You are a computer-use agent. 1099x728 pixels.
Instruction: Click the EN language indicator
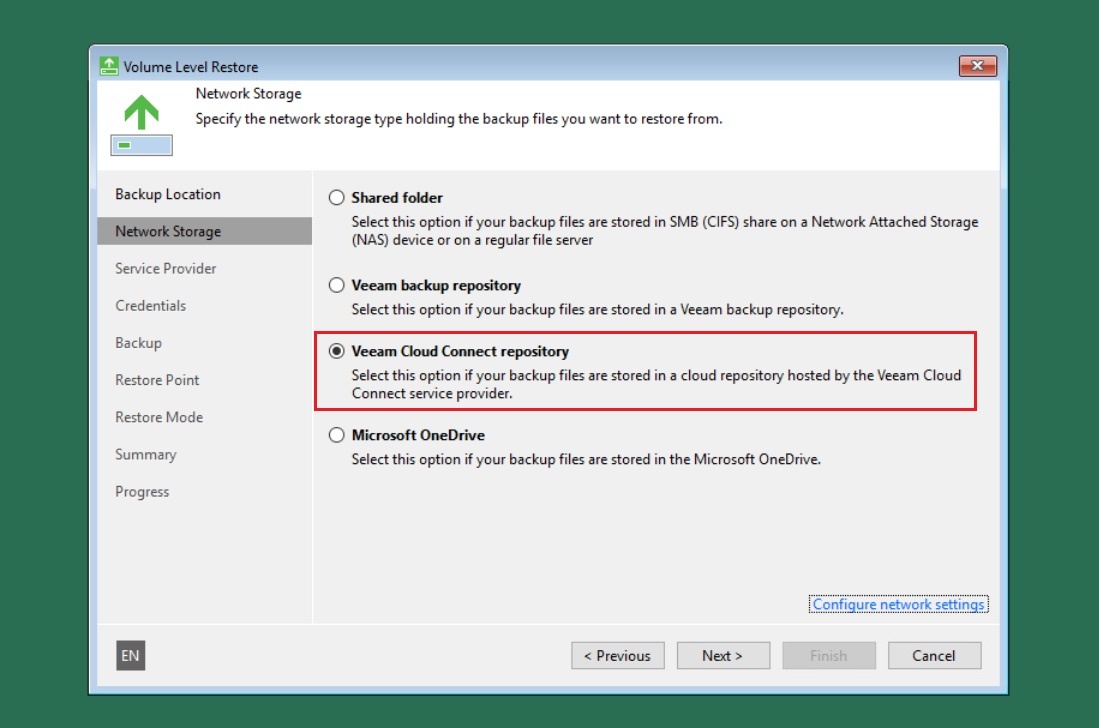coord(130,656)
